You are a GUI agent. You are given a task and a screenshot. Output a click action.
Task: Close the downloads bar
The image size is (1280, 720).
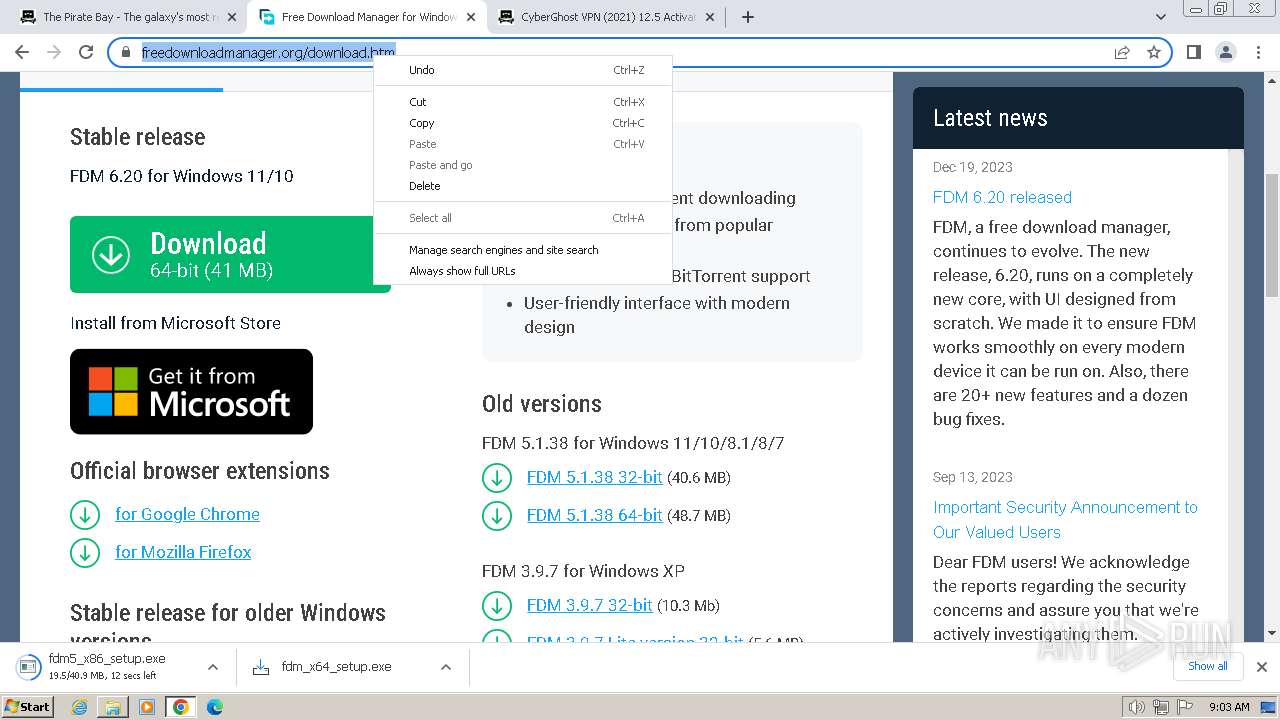coord(1262,667)
